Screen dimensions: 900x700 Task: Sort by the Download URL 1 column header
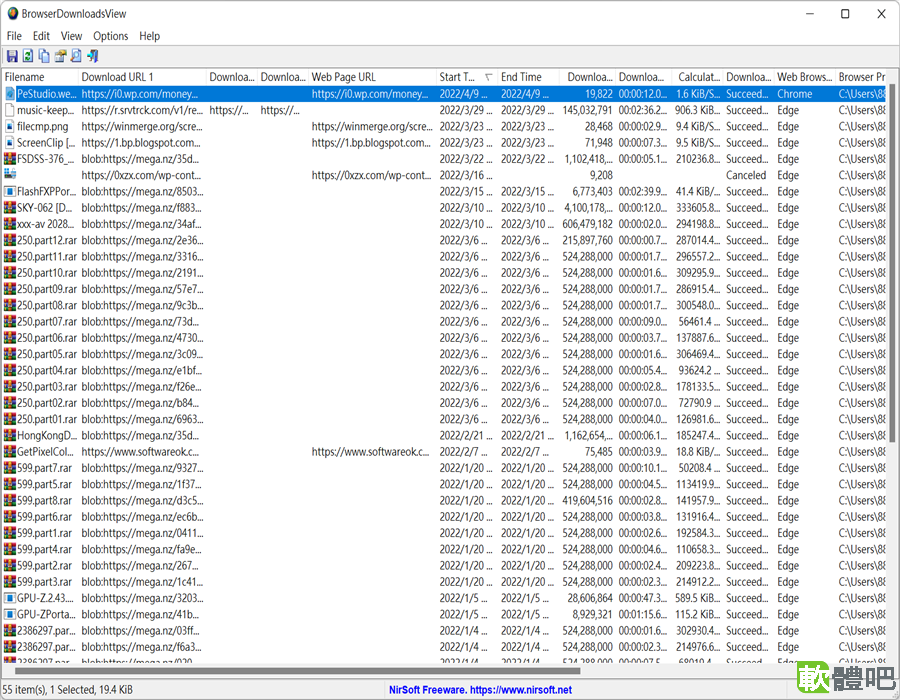point(142,77)
